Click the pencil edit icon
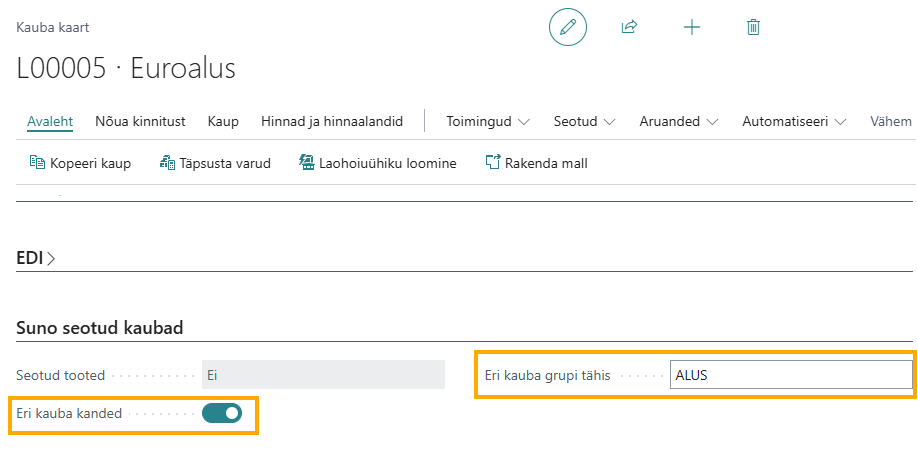Image resolution: width=918 pixels, height=450 pixels. pos(567,27)
